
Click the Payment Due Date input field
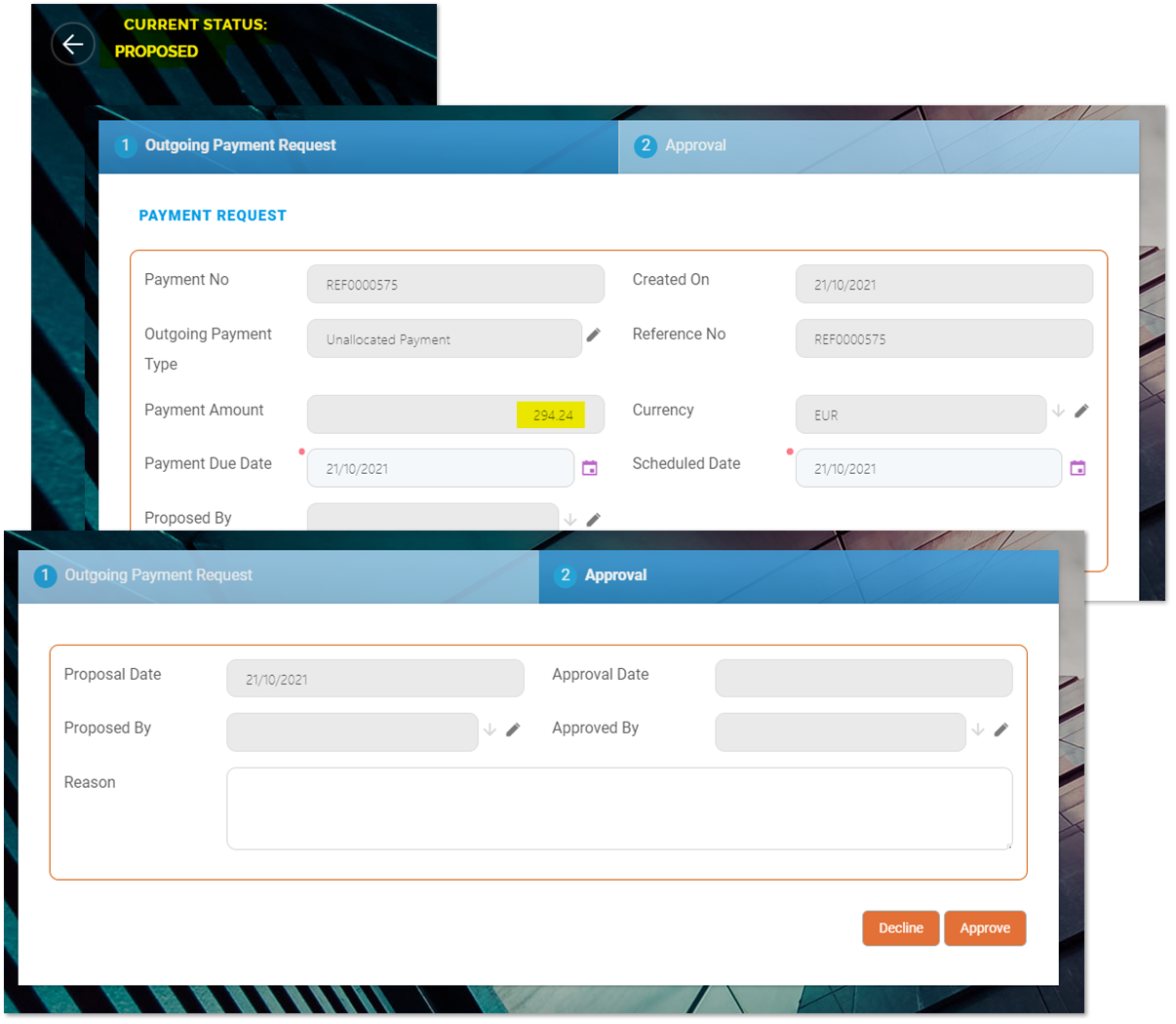point(440,468)
